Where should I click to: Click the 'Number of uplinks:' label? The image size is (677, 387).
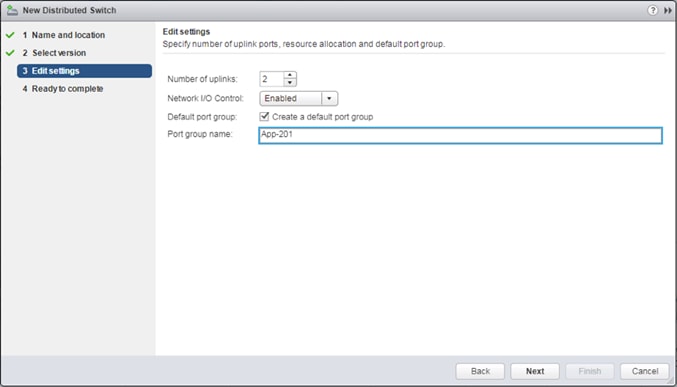(x=202, y=79)
